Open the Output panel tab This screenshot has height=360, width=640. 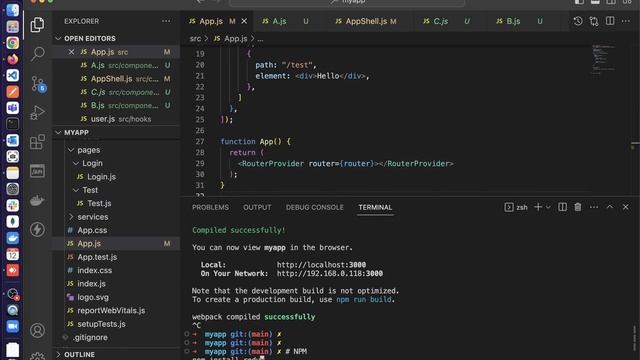coord(257,207)
